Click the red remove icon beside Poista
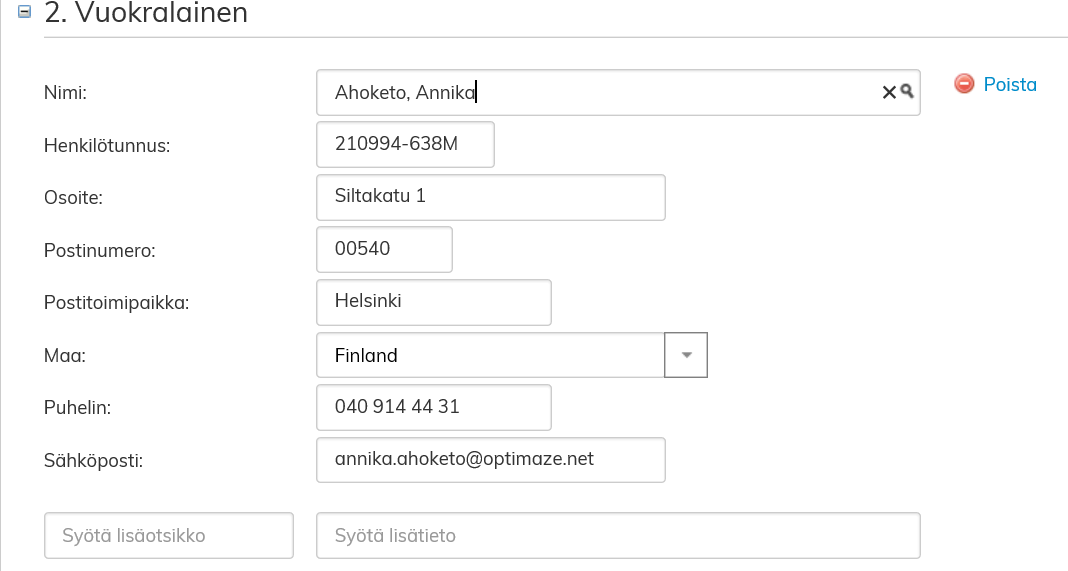 (x=964, y=84)
